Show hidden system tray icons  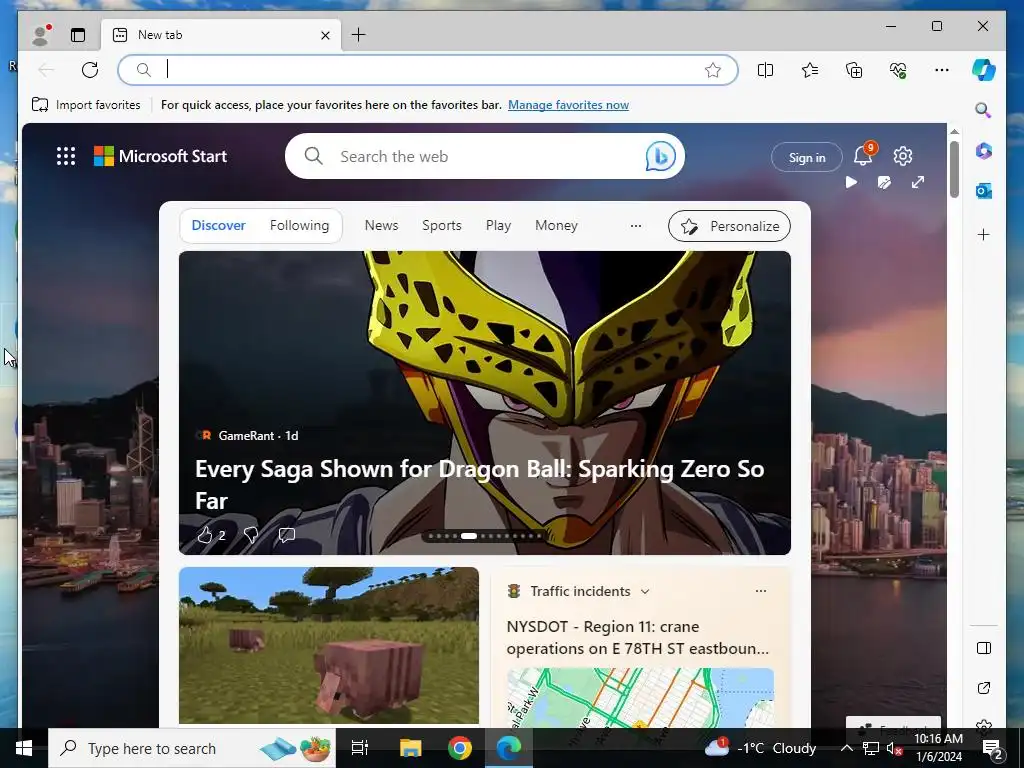(x=846, y=748)
